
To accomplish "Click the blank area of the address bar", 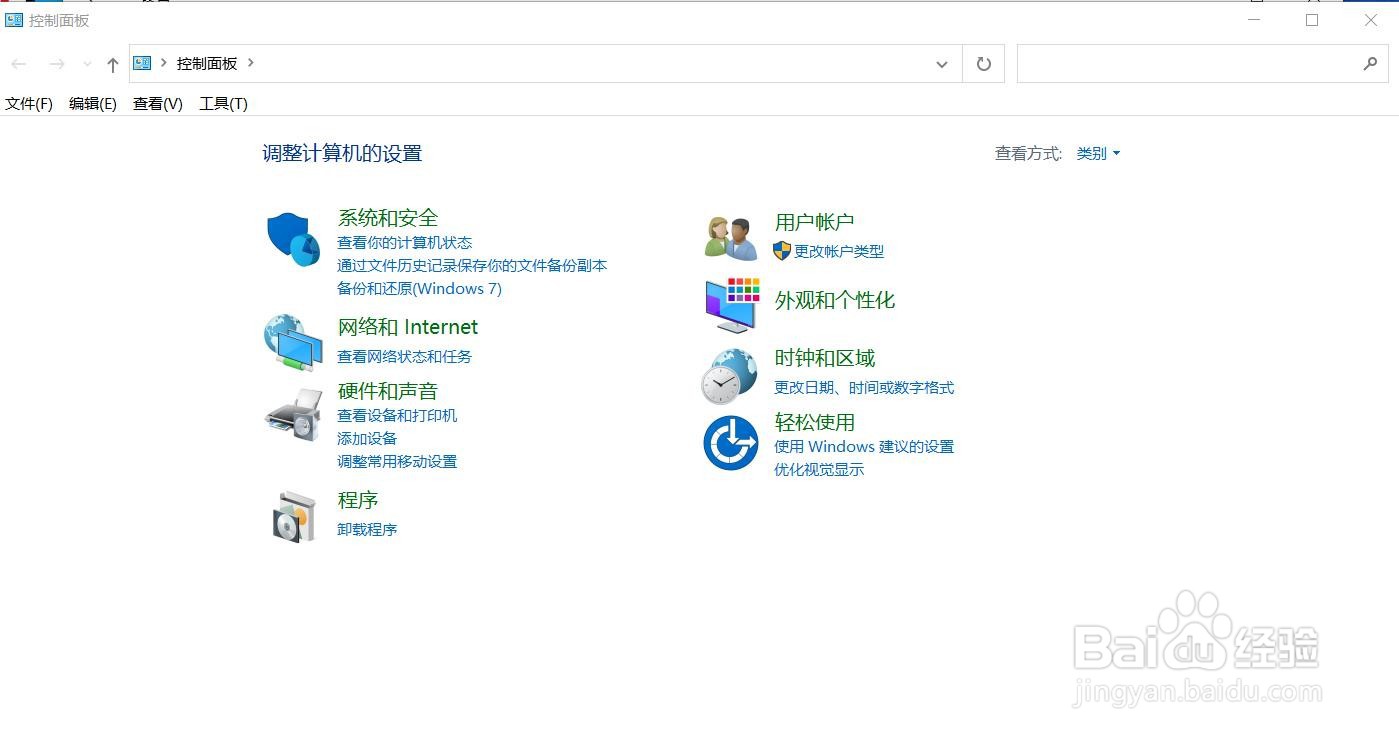I will coord(590,64).
